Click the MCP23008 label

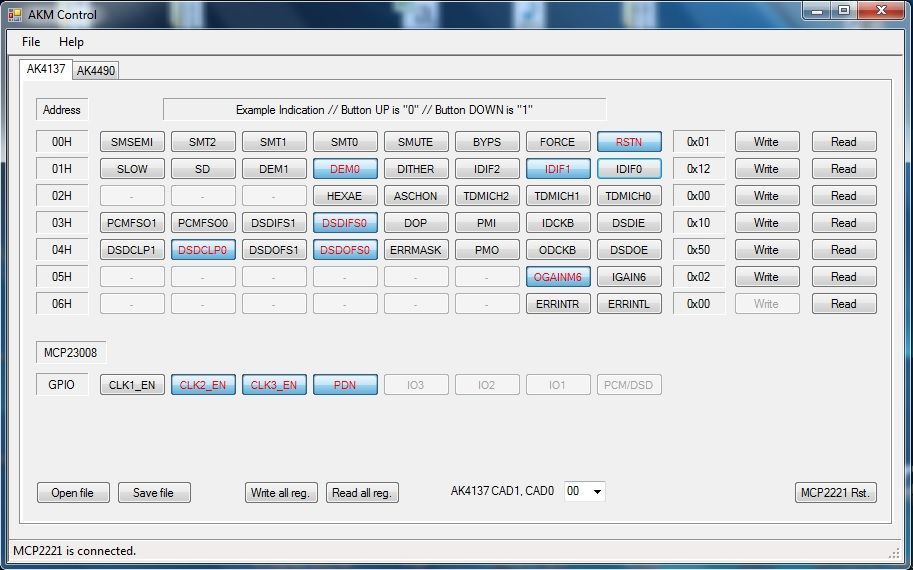(70, 352)
